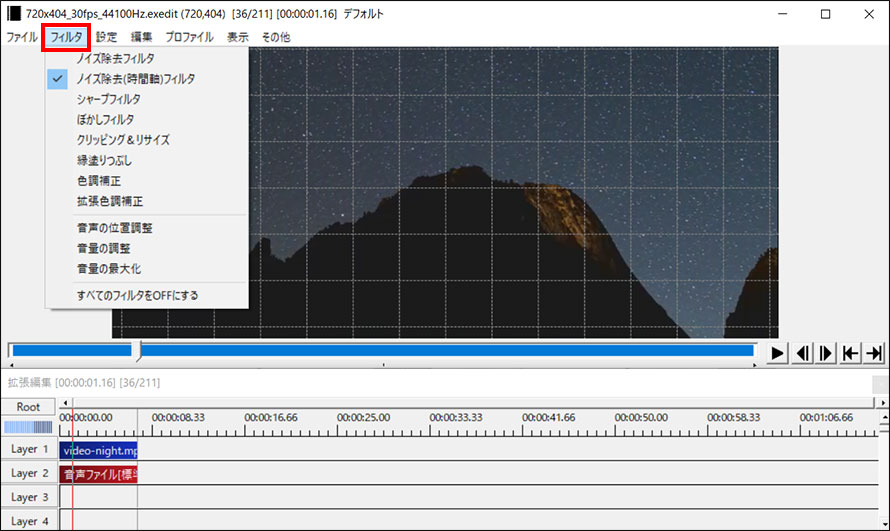The width and height of the screenshot is (890, 531).
Task: Jump to the first frame
Action: (850, 353)
